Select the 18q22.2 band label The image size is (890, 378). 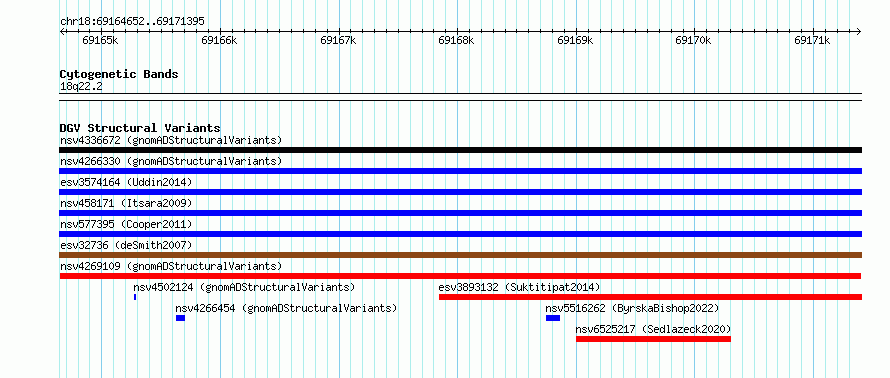pos(81,87)
